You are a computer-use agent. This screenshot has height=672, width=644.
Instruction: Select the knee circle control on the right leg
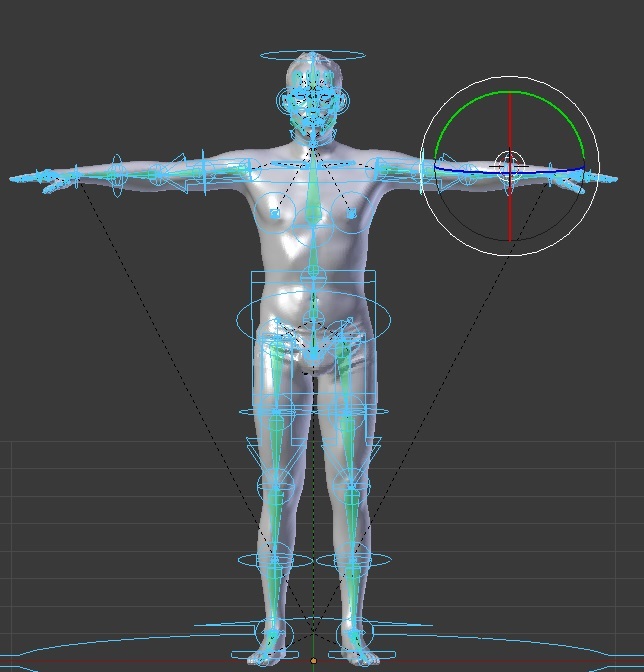352,487
